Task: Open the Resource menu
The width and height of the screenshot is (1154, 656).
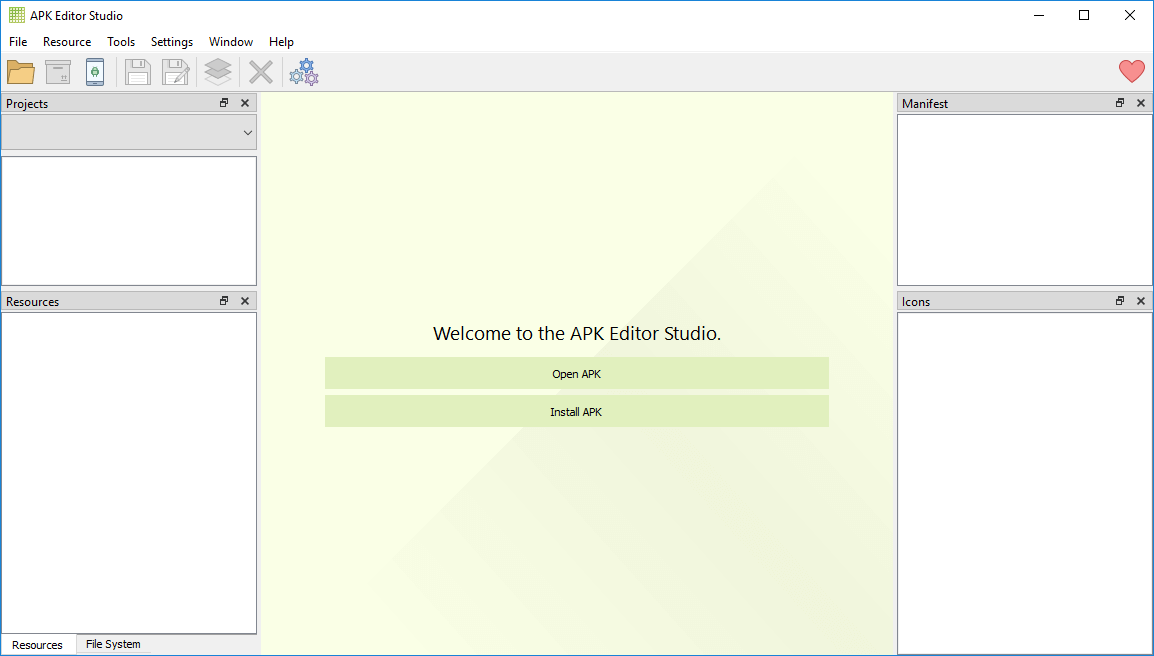Action: click(x=67, y=42)
